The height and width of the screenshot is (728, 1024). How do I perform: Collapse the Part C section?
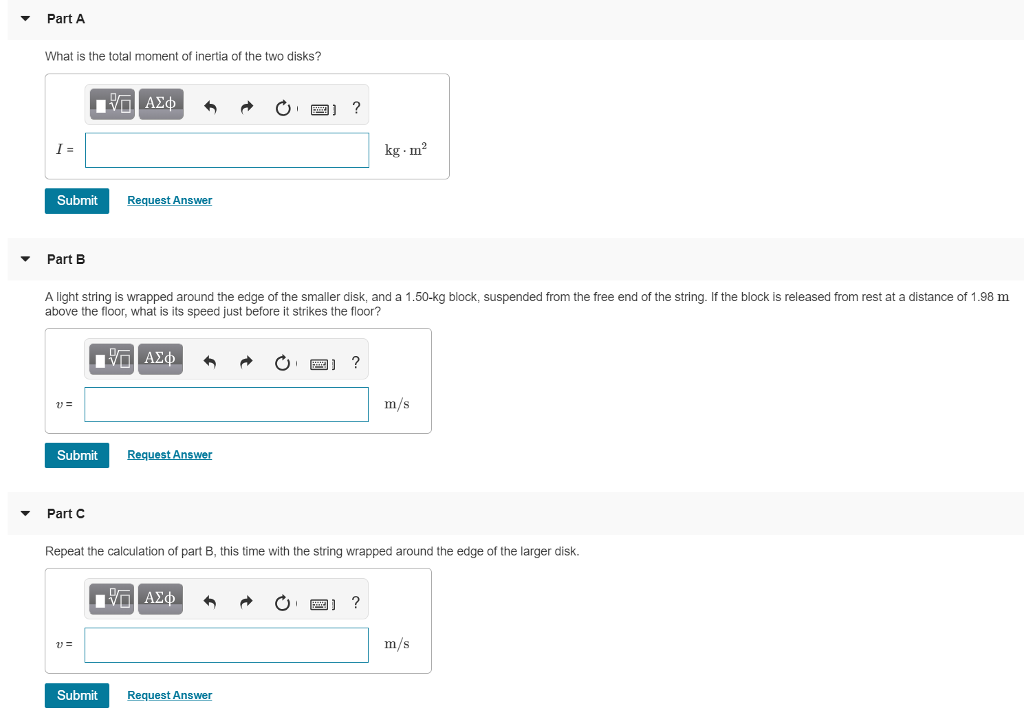point(24,513)
